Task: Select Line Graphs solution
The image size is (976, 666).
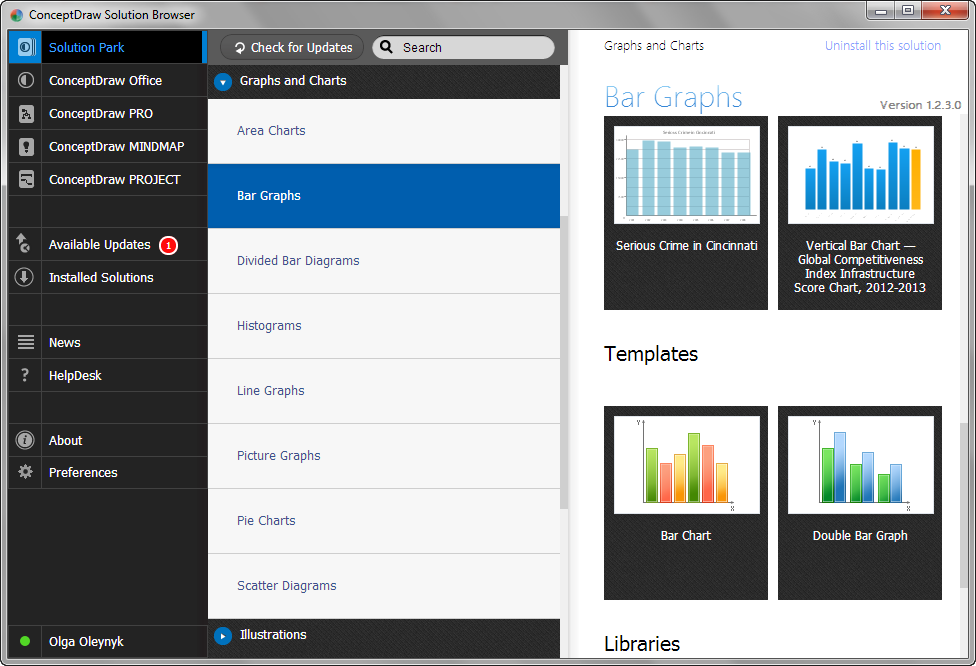Action: tap(383, 391)
